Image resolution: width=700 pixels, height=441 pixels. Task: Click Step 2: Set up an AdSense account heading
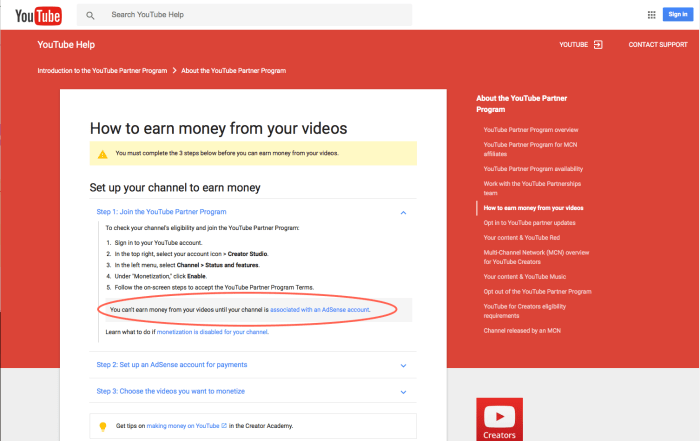click(x=171, y=365)
